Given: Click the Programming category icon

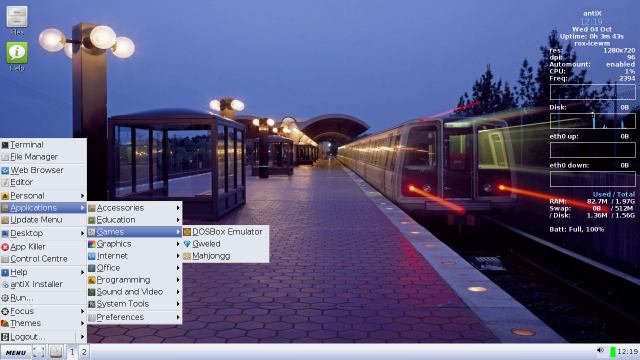Looking at the screenshot, I should pyautogui.click(x=92, y=280).
